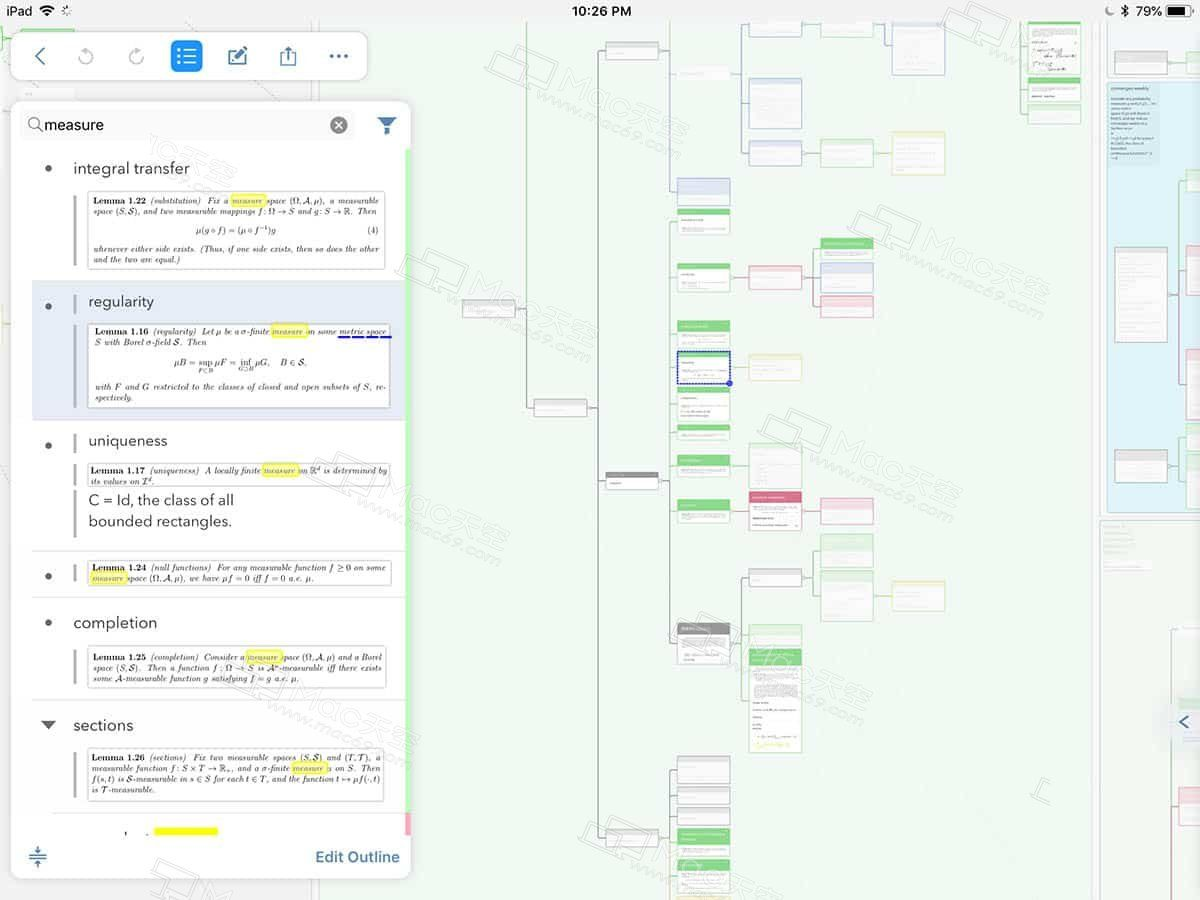1200x900 pixels.
Task: Clear the search field text
Action: [x=339, y=125]
